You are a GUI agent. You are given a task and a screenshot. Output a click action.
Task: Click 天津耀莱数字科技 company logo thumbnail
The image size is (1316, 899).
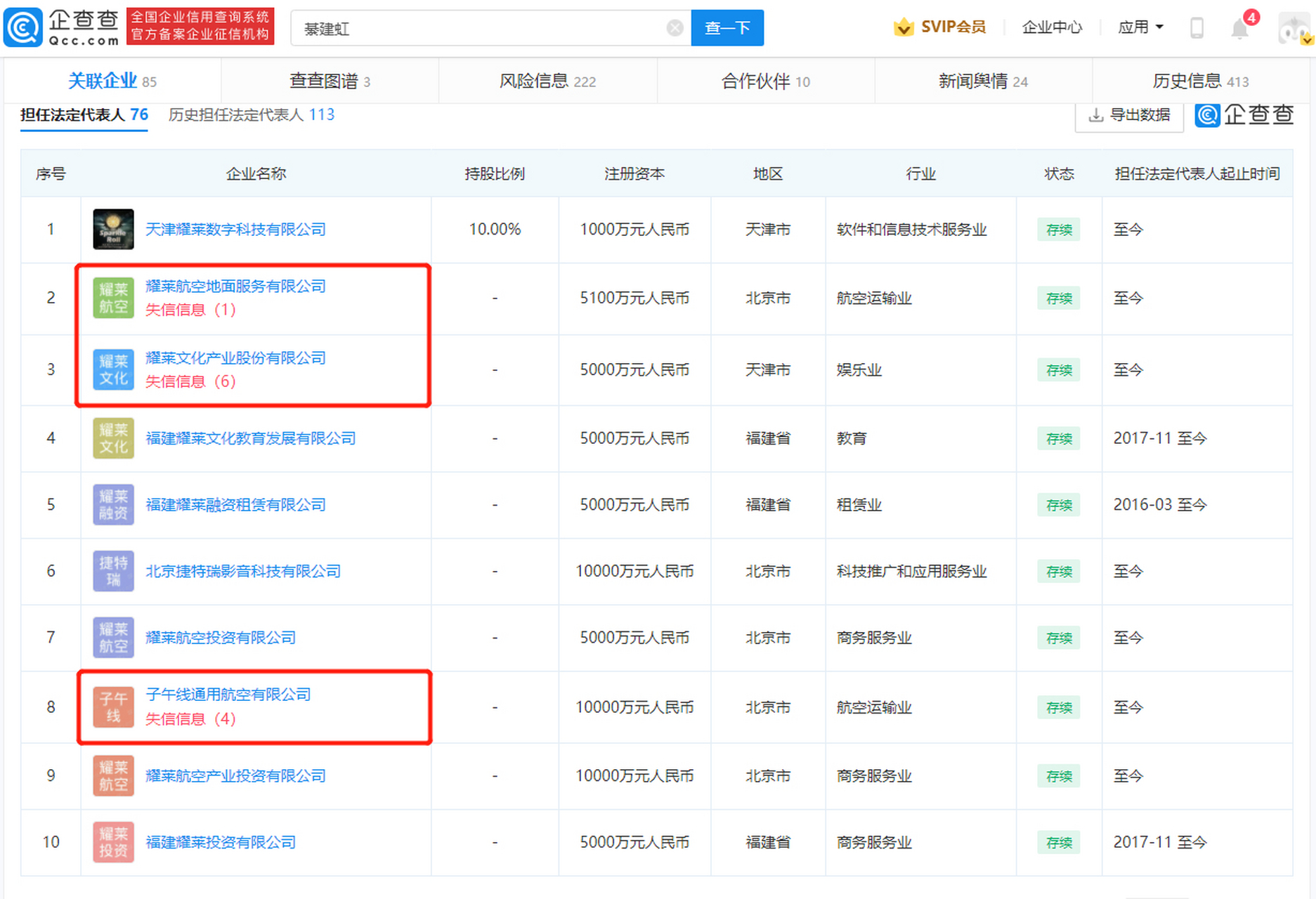113,229
